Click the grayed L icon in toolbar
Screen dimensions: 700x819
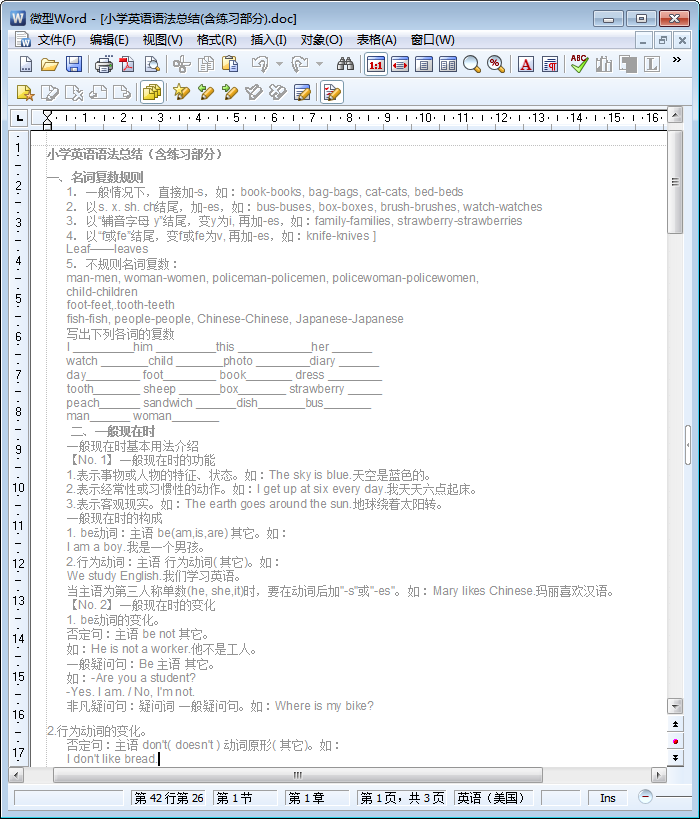coord(651,64)
